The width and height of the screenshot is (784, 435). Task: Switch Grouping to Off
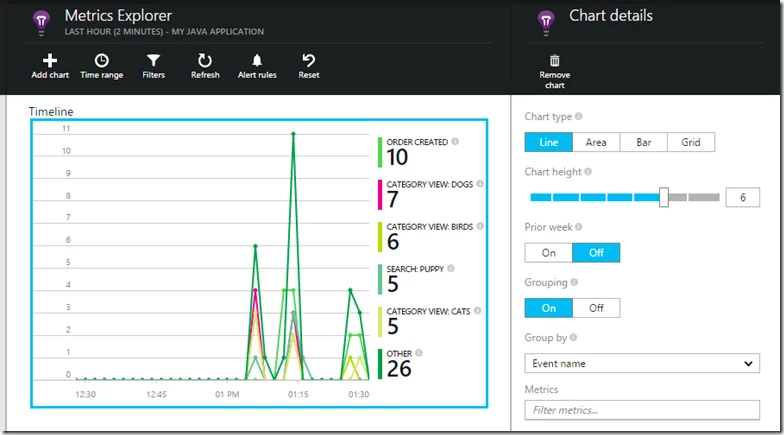(596, 308)
